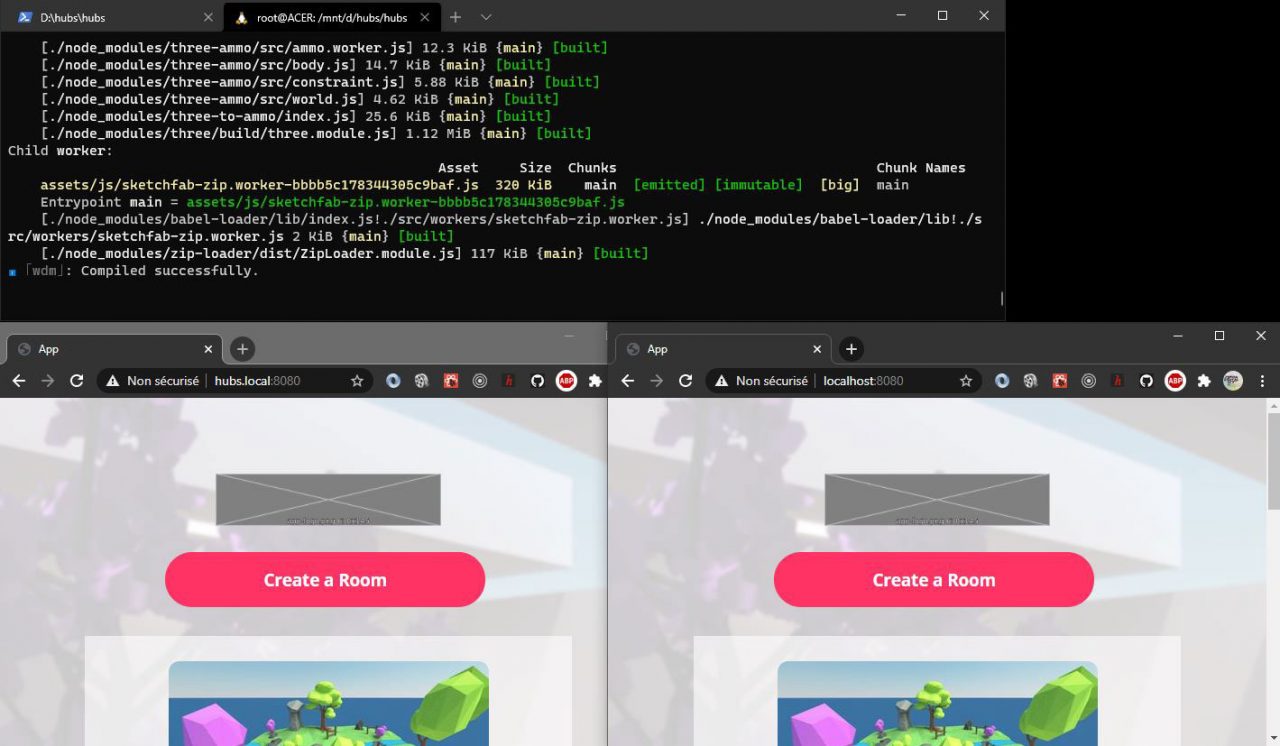Image resolution: width=1280 pixels, height=746 pixels.
Task: Open Extensions puzzle icon in hubs.local browser
Action: [x=595, y=381]
